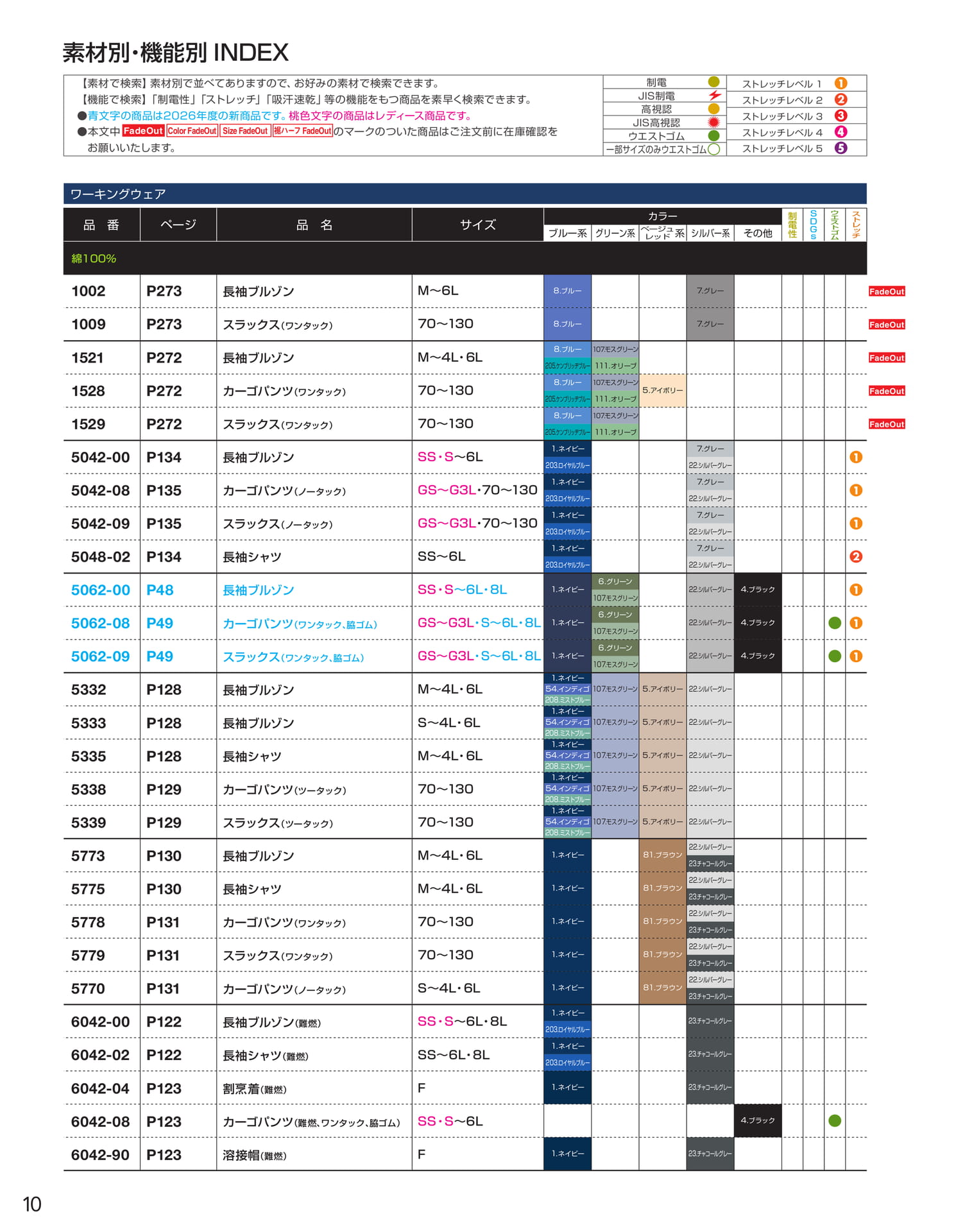Image resolution: width=956 pixels, height=1232 pixels.
Task: Click the 制電 olive dot legend icon
Action: click(x=713, y=82)
